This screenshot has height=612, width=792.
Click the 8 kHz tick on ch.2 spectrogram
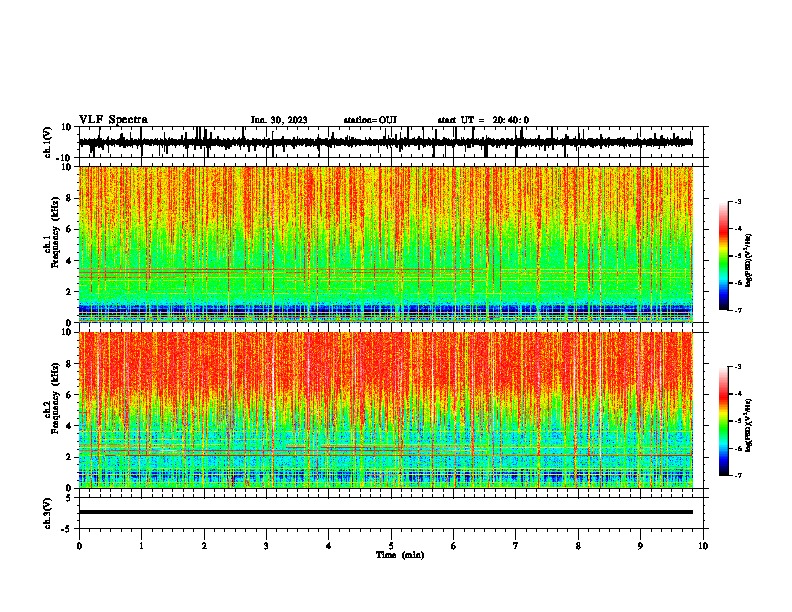[69, 364]
